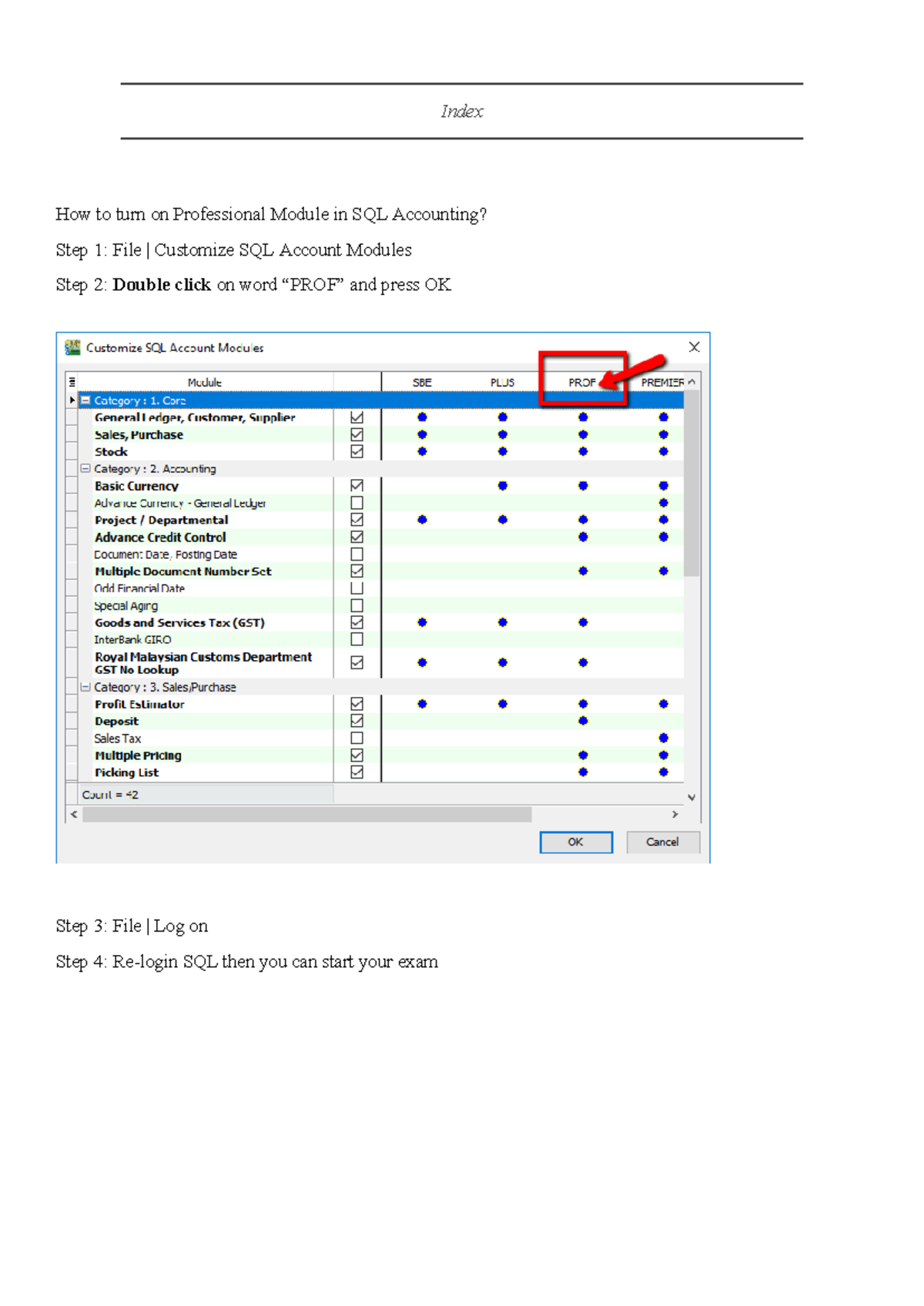Enable Special Aging checkbox
924x1306 pixels.
357,605
